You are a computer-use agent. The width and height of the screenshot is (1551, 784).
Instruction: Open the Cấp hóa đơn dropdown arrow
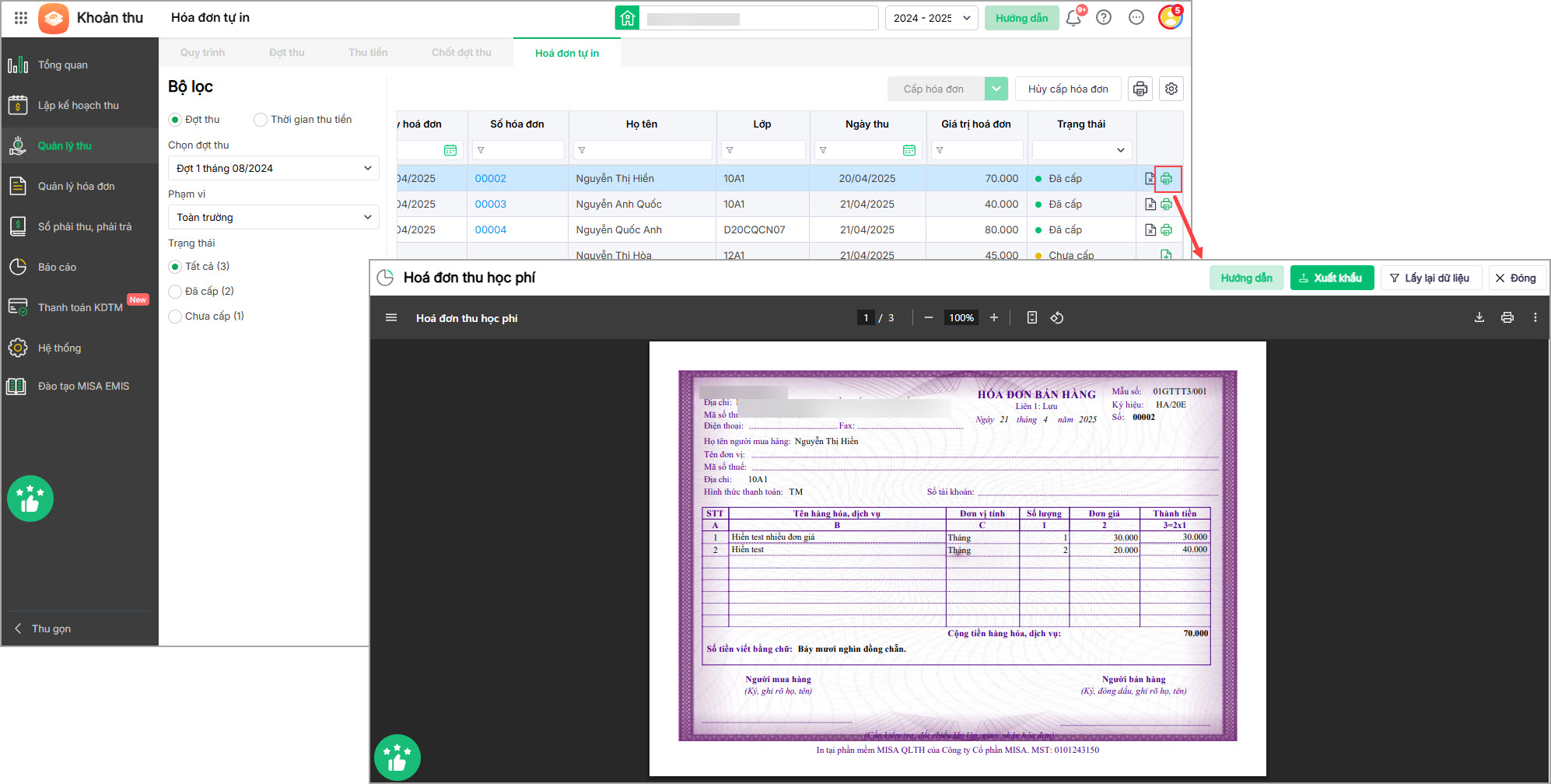point(996,89)
